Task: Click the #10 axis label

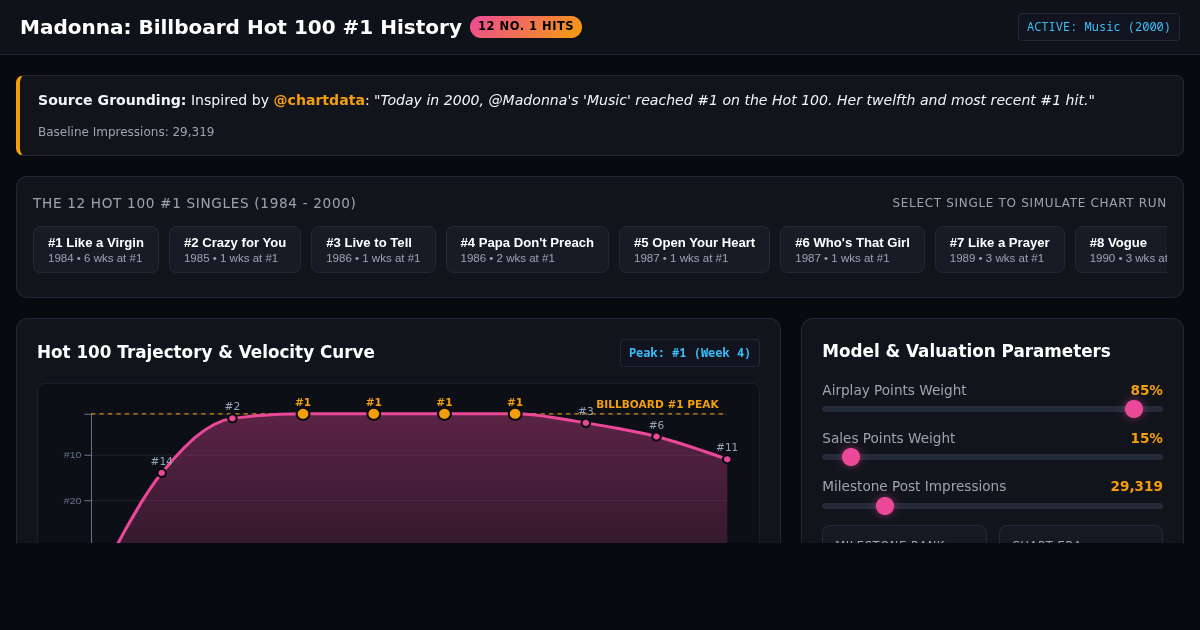Action: coord(72,455)
